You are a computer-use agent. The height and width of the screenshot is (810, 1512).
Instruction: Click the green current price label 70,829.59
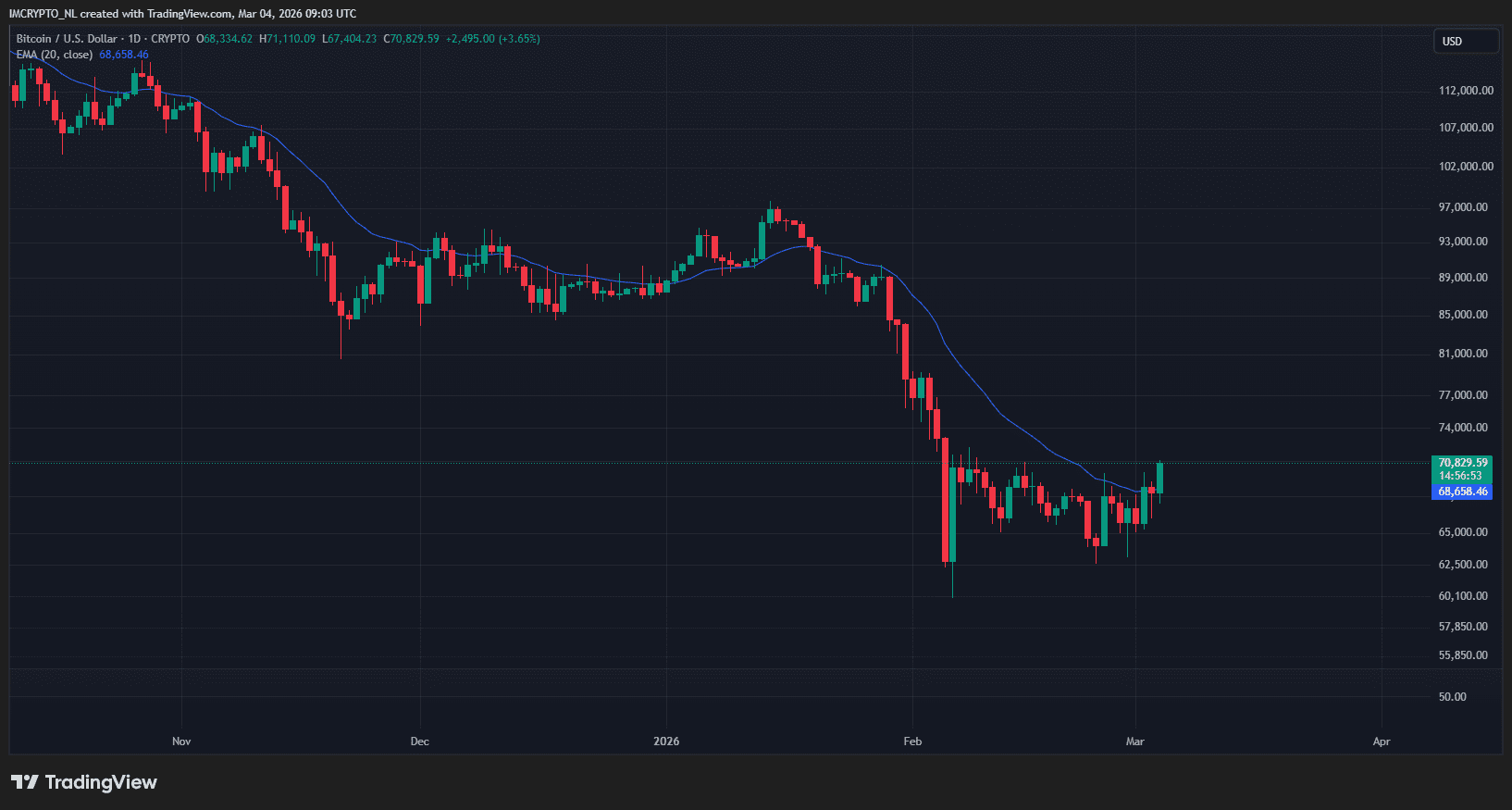click(x=1462, y=463)
